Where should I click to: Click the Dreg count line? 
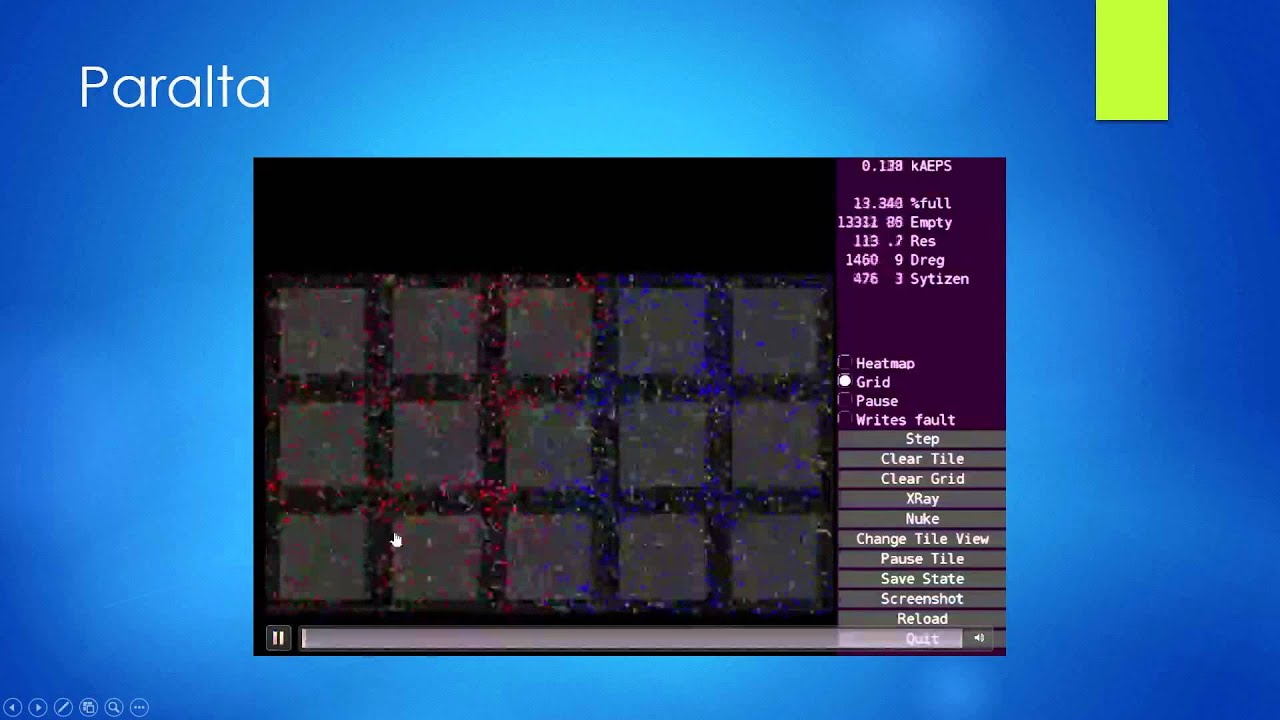(895, 260)
